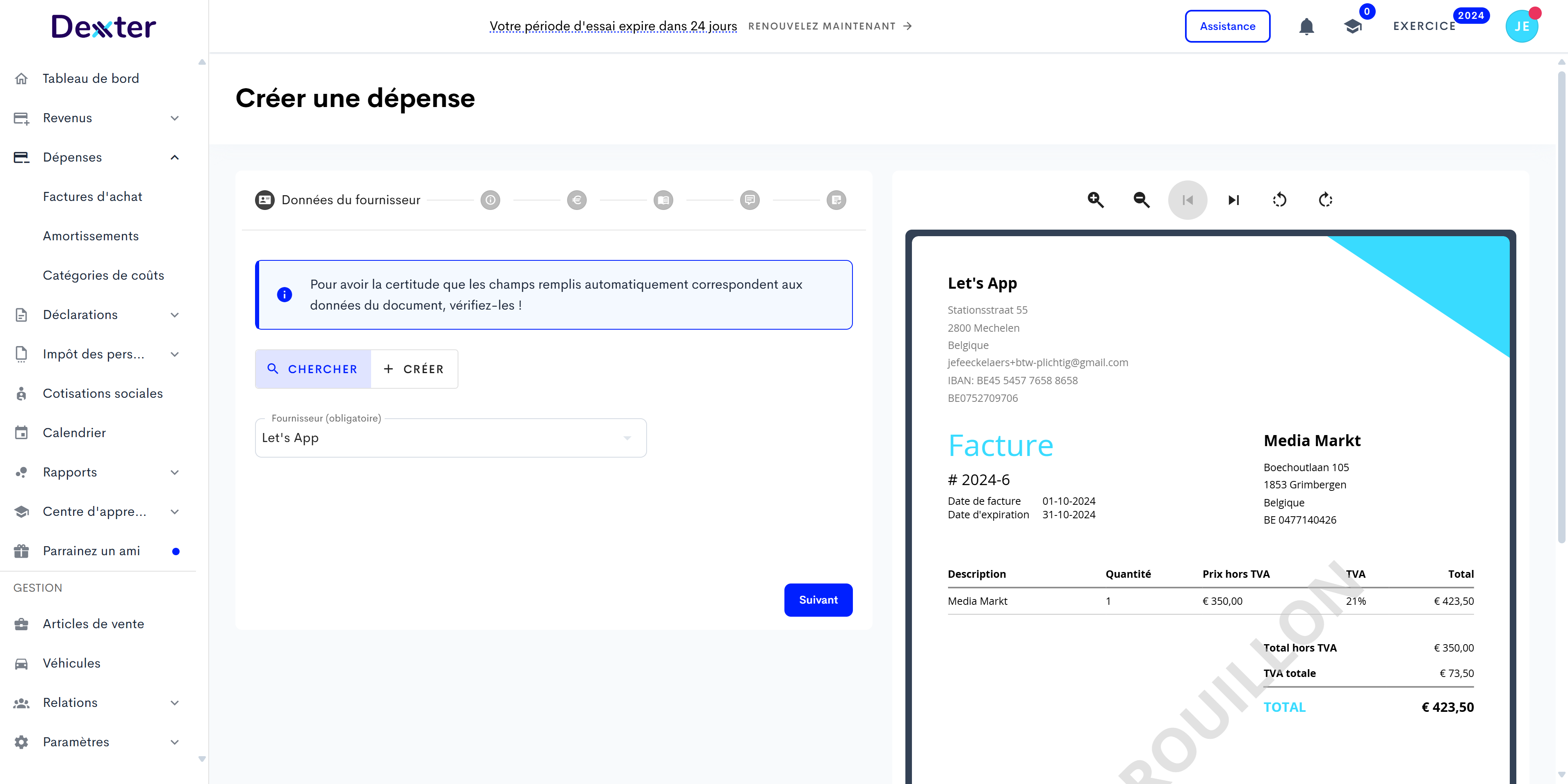Click the Assistance button
The height and width of the screenshot is (784, 1568).
tap(1227, 26)
